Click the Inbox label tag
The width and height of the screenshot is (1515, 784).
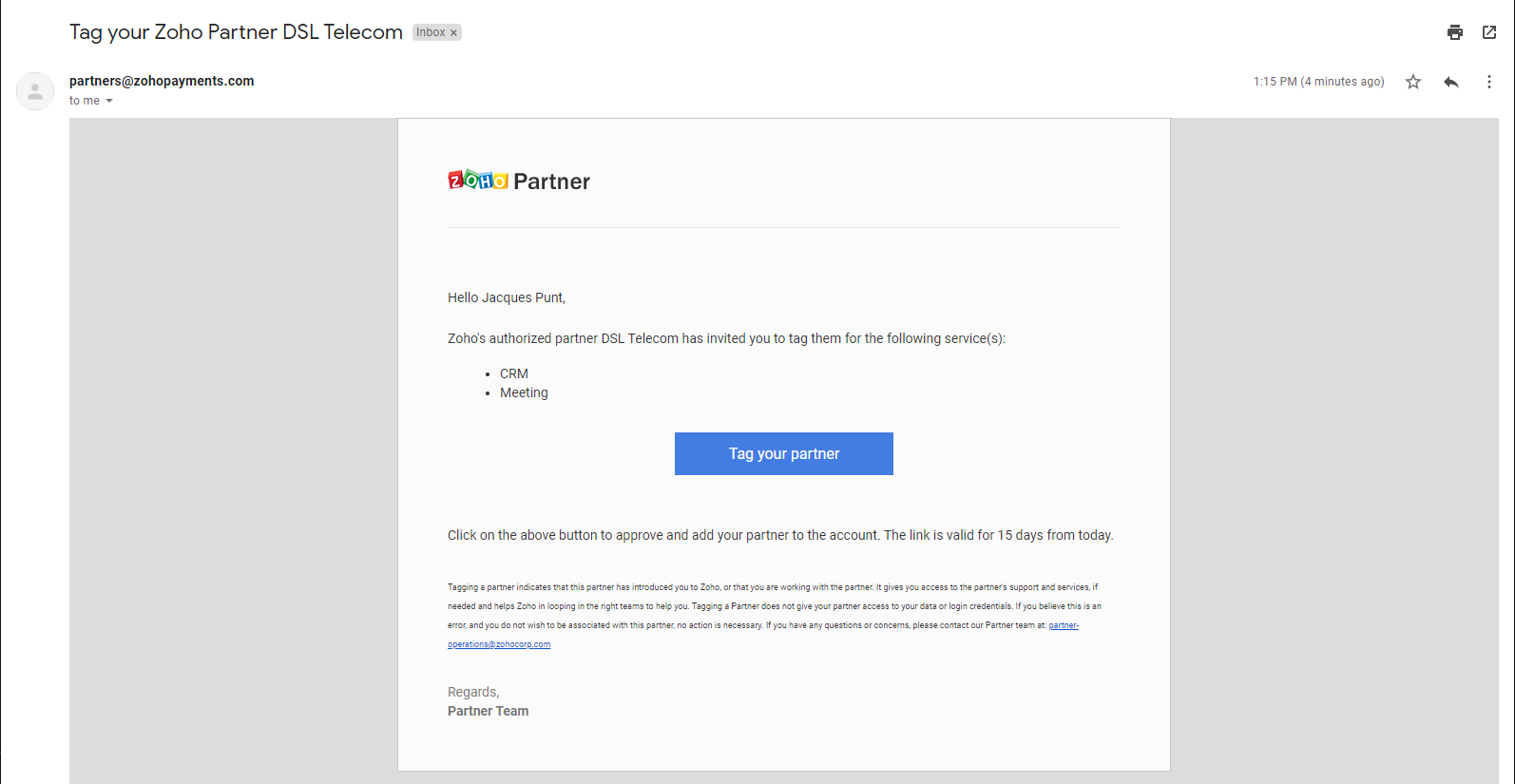tap(431, 32)
